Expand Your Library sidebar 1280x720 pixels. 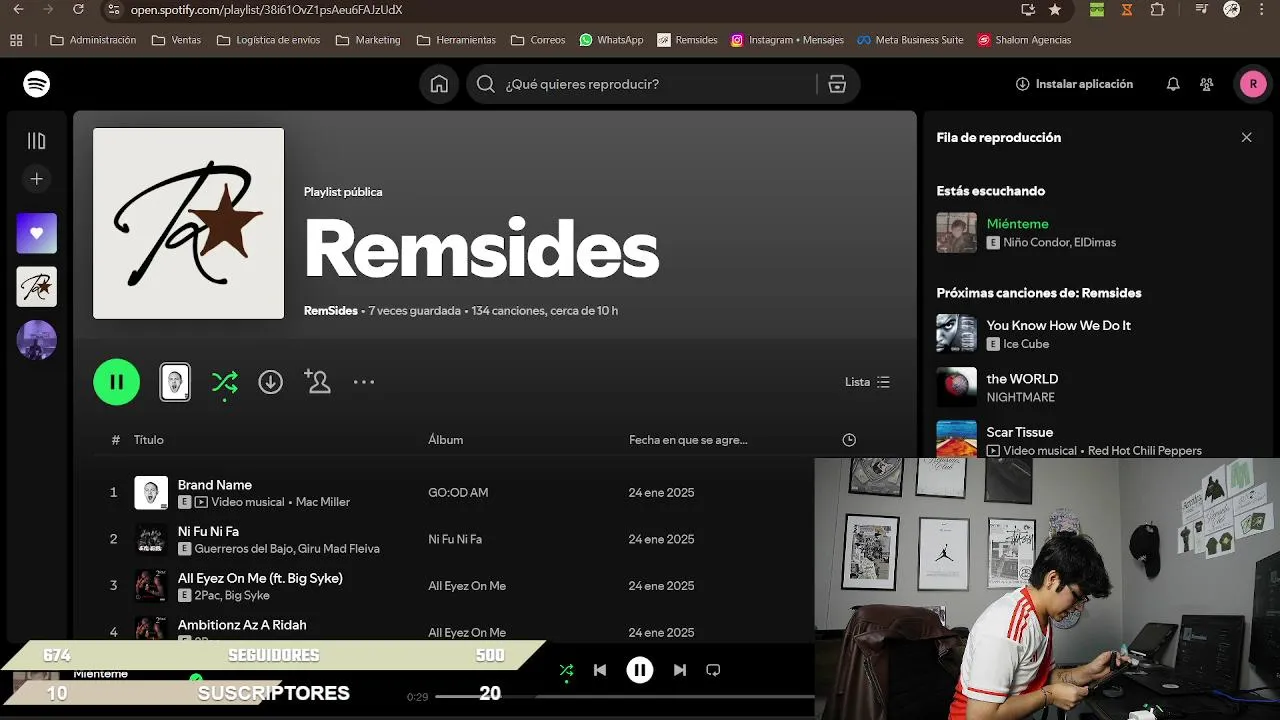(37, 141)
